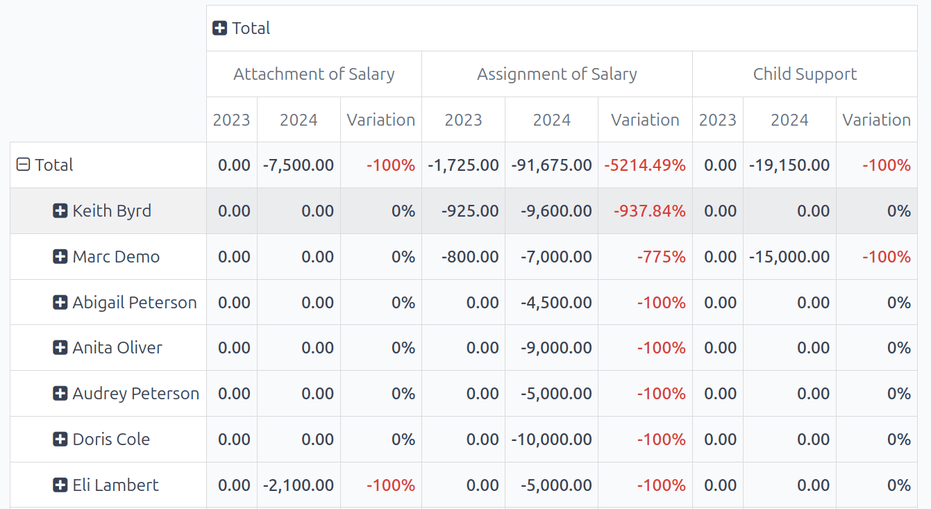The height and width of the screenshot is (509, 931).
Task: Click Doris Cole's -10,000.00 assignment cell
Action: click(x=551, y=439)
